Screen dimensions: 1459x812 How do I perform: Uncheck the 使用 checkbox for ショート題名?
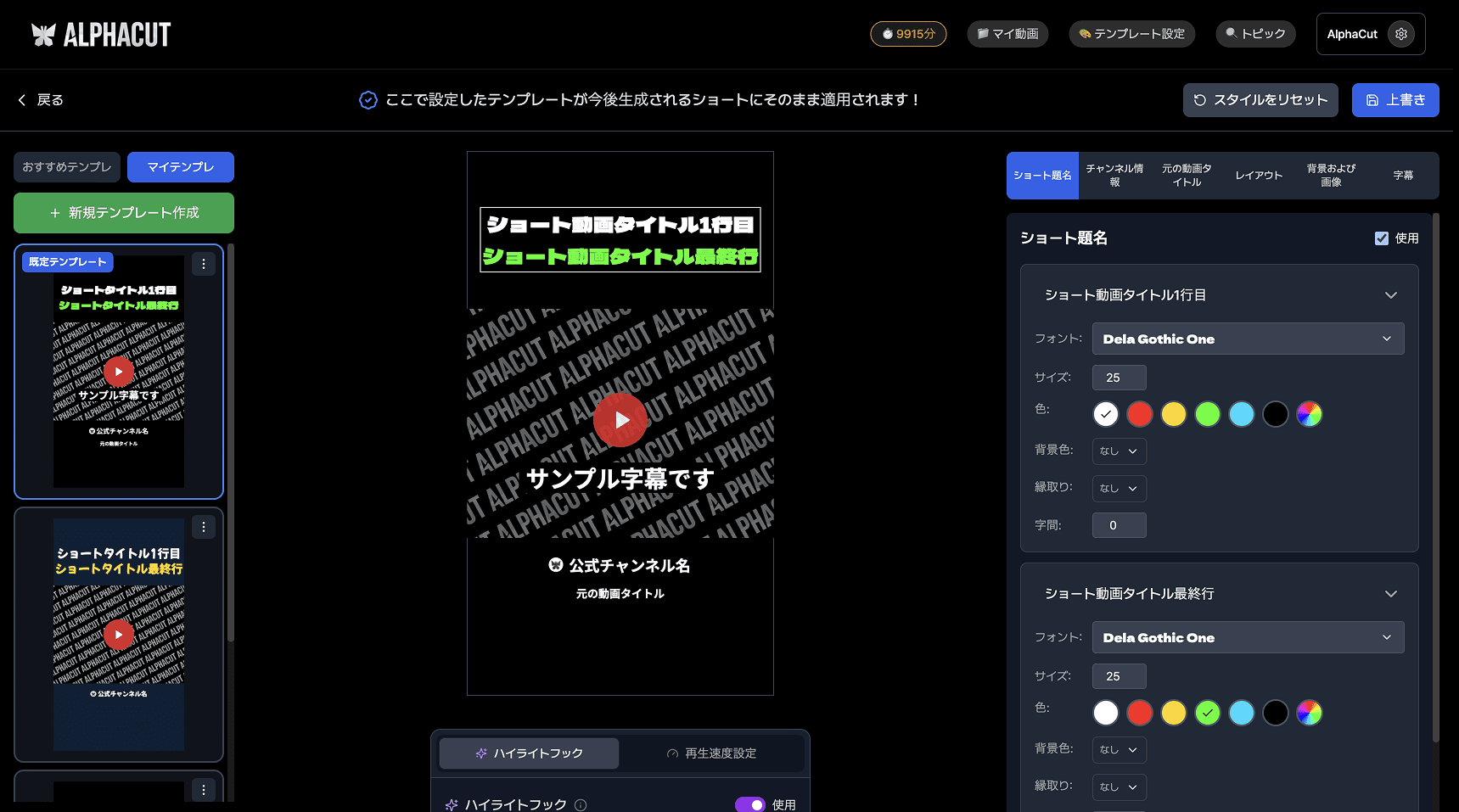point(1382,238)
